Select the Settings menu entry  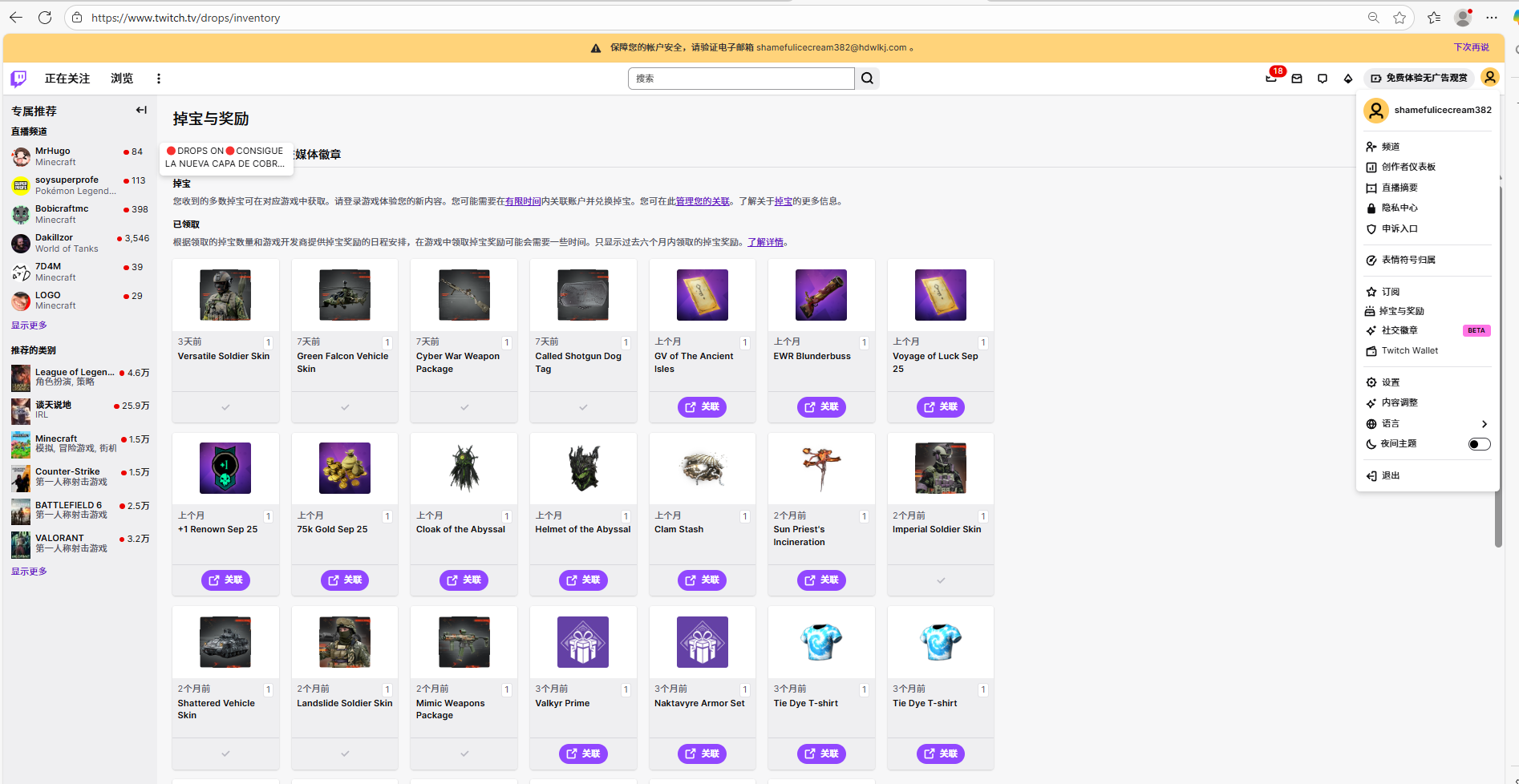(1390, 382)
